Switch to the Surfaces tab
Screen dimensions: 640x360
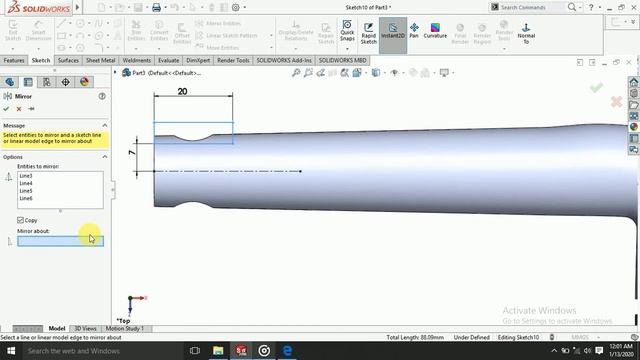tap(68, 60)
